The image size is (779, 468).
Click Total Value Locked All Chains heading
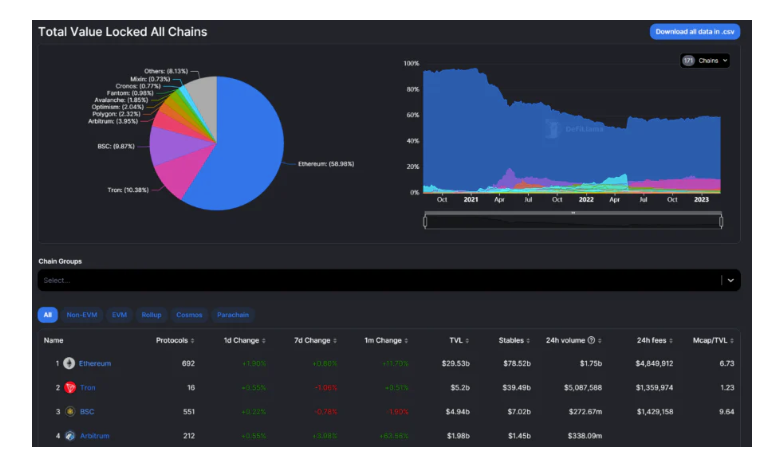click(x=123, y=32)
